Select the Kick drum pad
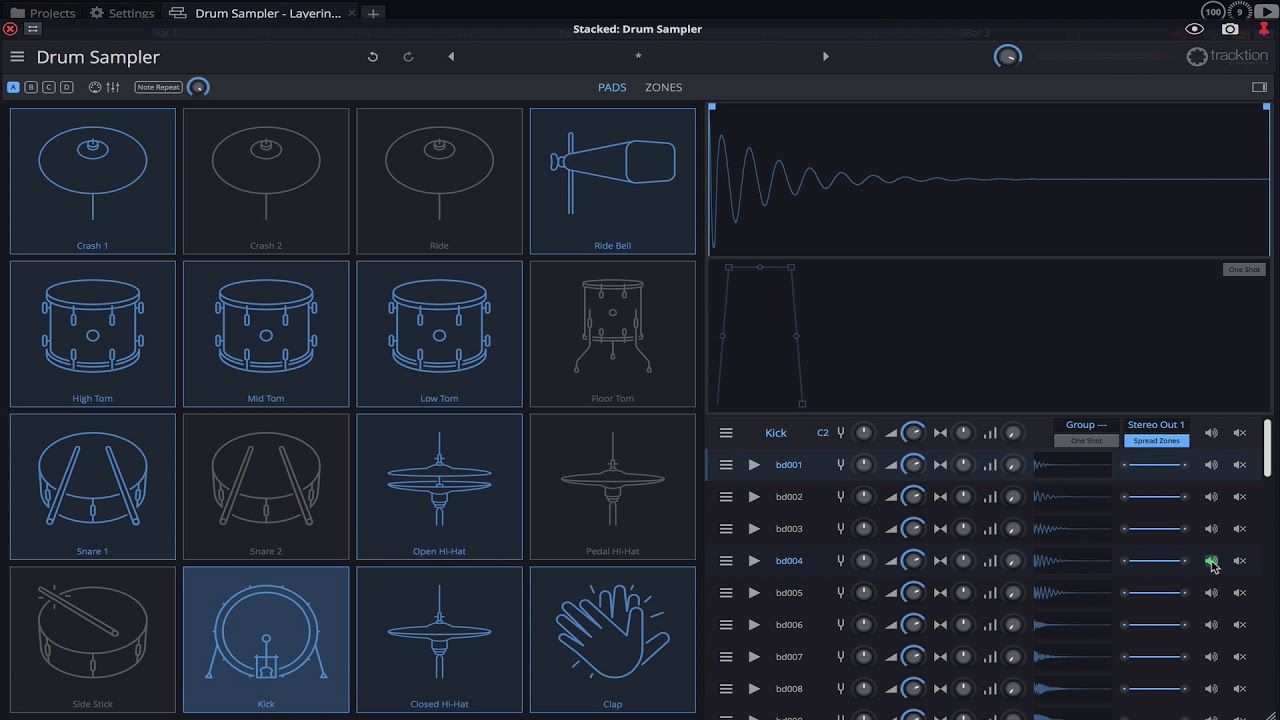This screenshot has width=1280, height=720. point(266,640)
